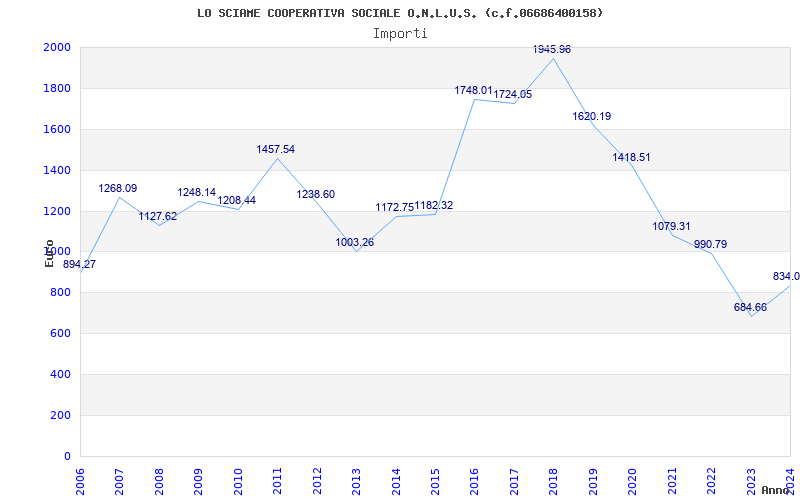Click y-axis value 1400
The height and width of the screenshot is (500, 800).
coord(57,170)
